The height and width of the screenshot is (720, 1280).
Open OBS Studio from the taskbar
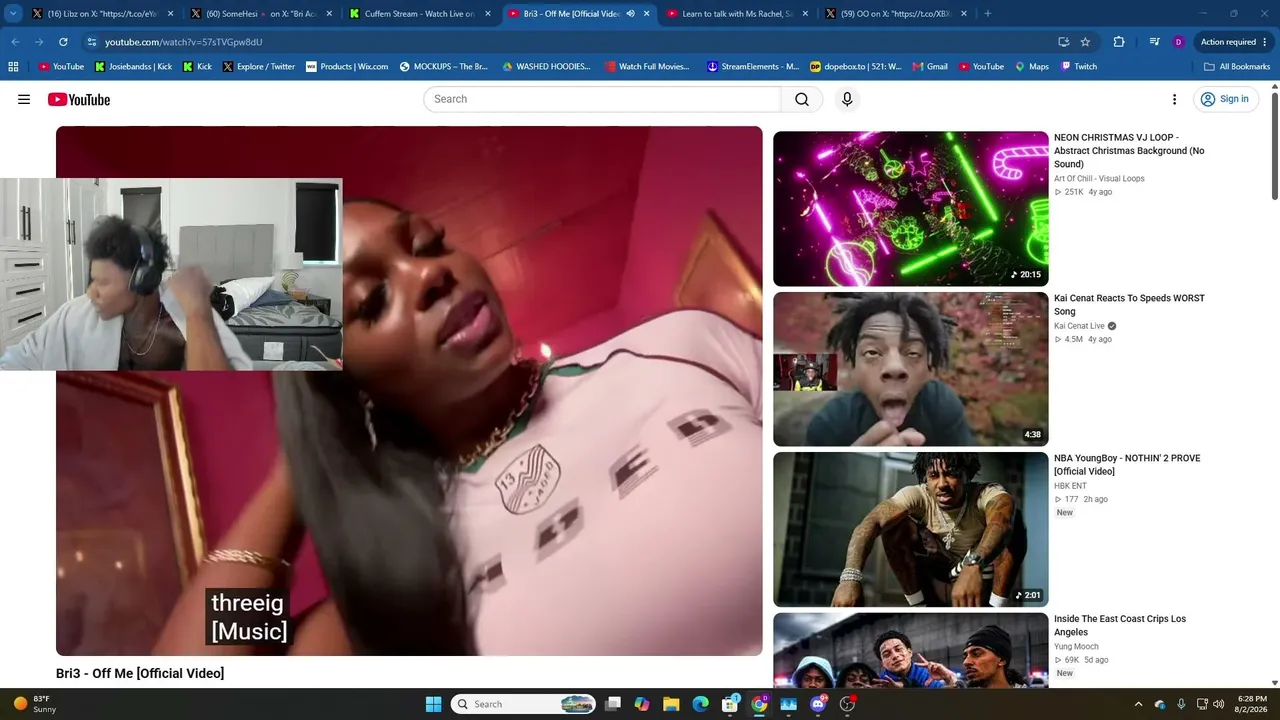[847, 704]
